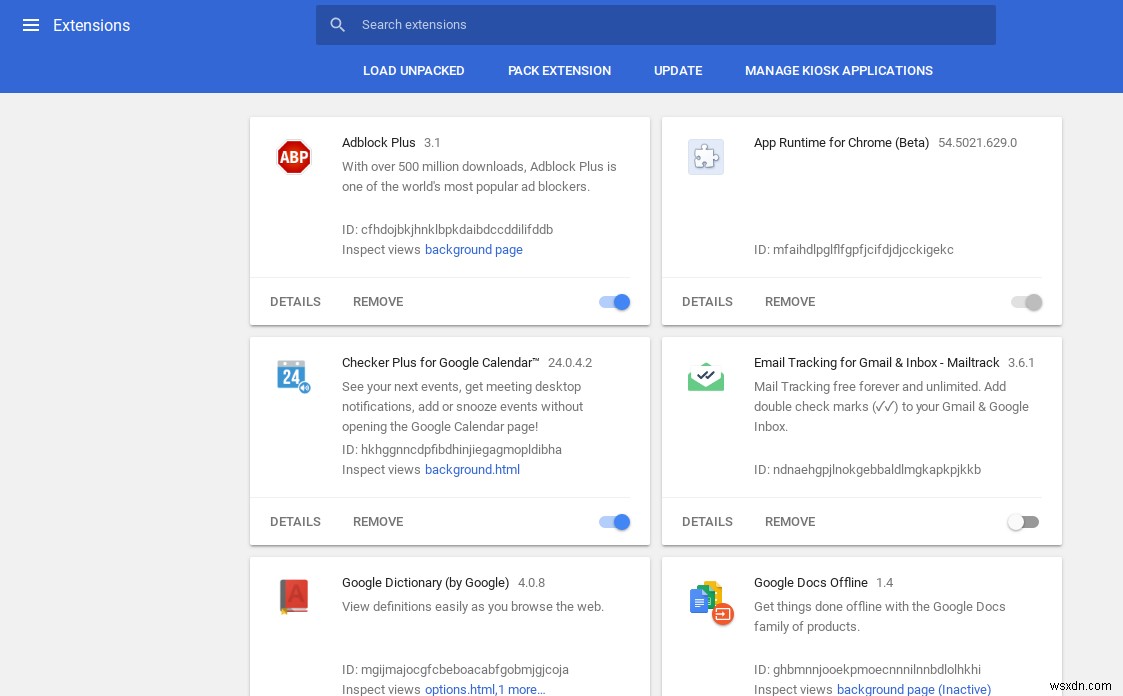Click the UPDATE button
This screenshot has height=696, width=1123.
[x=678, y=71]
